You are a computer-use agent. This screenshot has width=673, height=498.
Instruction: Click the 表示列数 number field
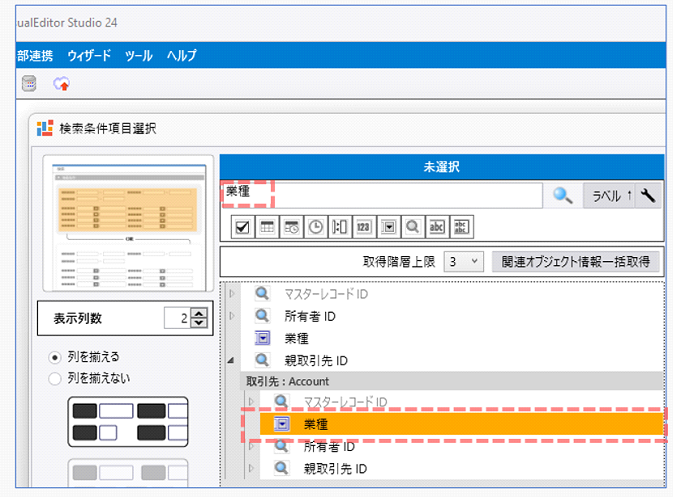click(x=177, y=318)
